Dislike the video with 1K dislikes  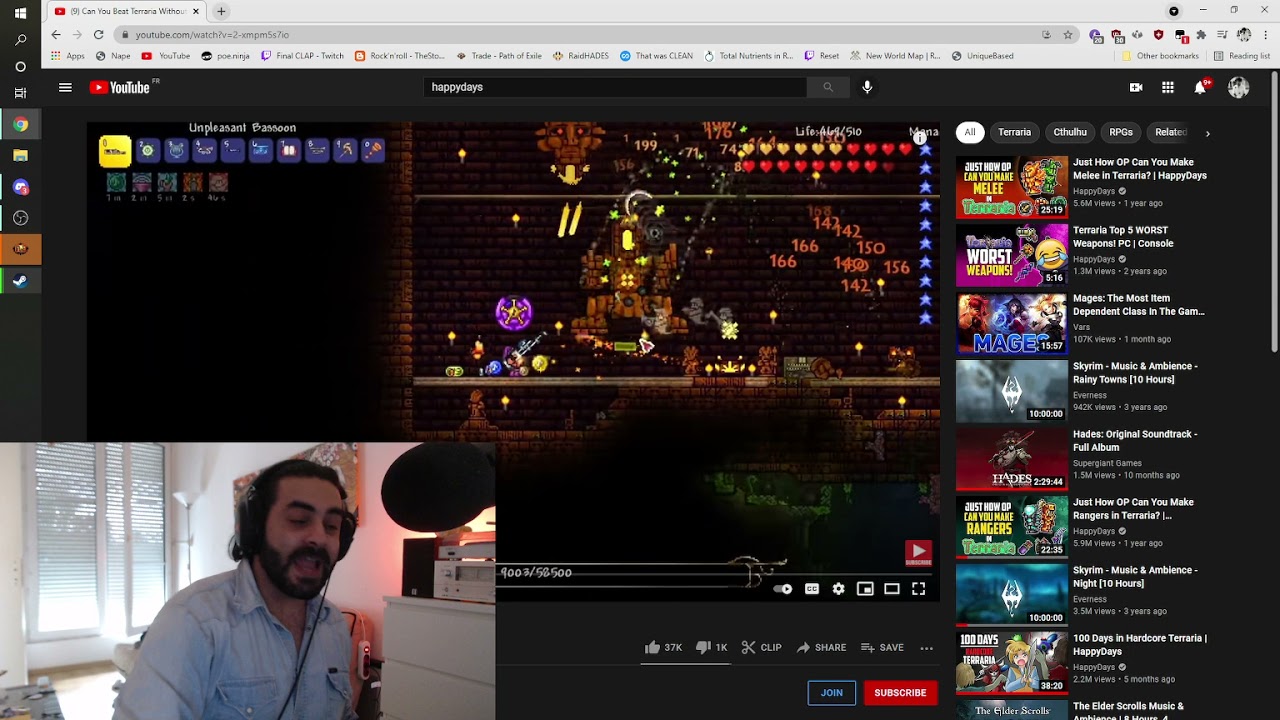point(711,647)
